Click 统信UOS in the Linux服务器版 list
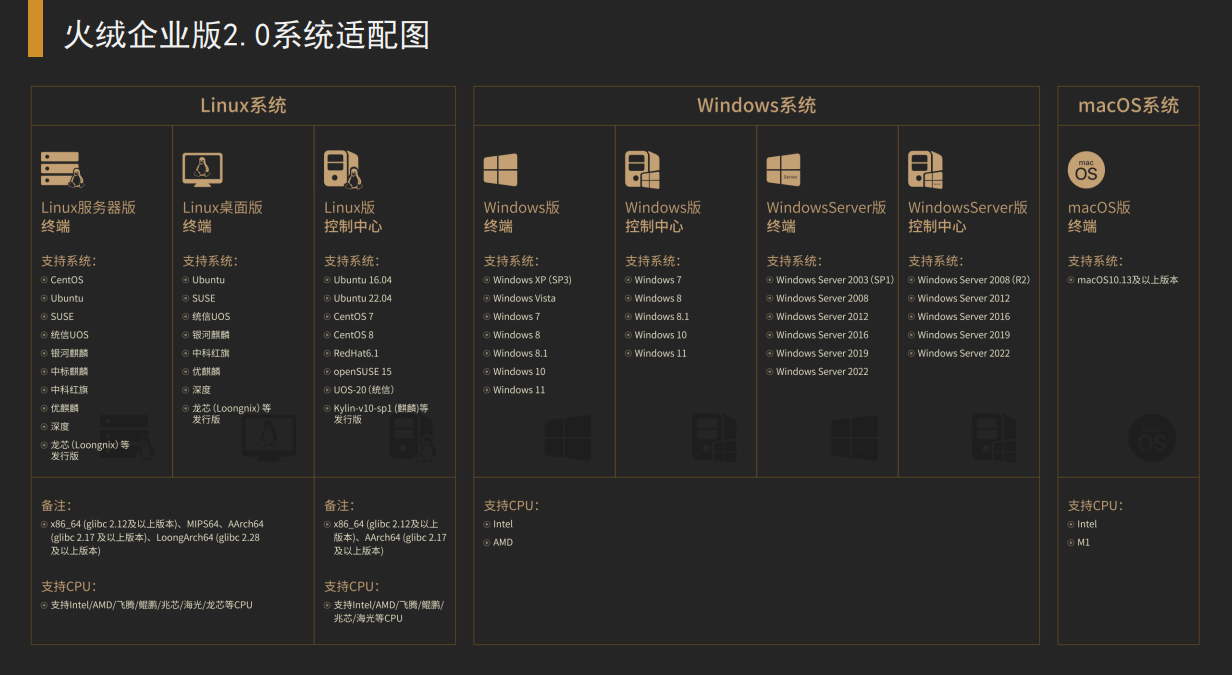 69,335
